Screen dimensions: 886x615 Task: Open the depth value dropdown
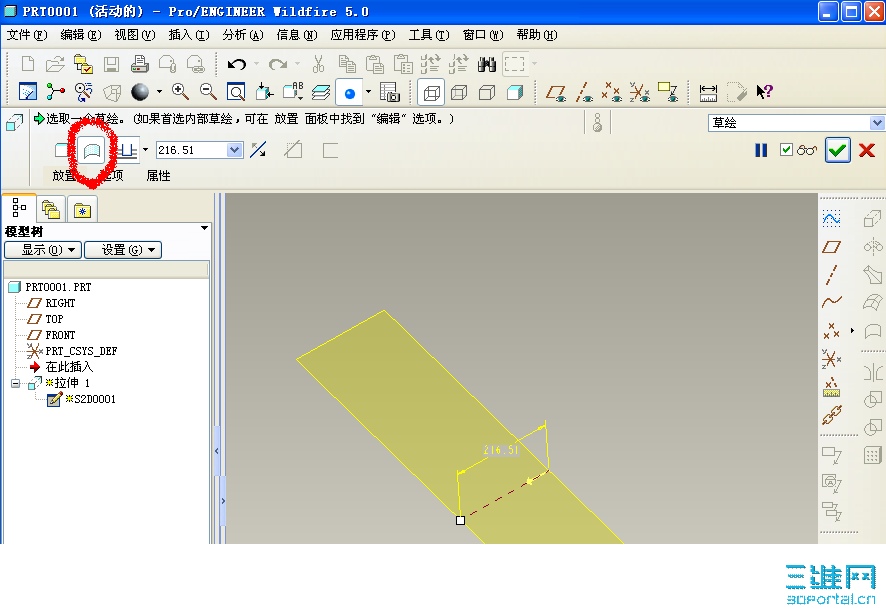tap(234, 150)
